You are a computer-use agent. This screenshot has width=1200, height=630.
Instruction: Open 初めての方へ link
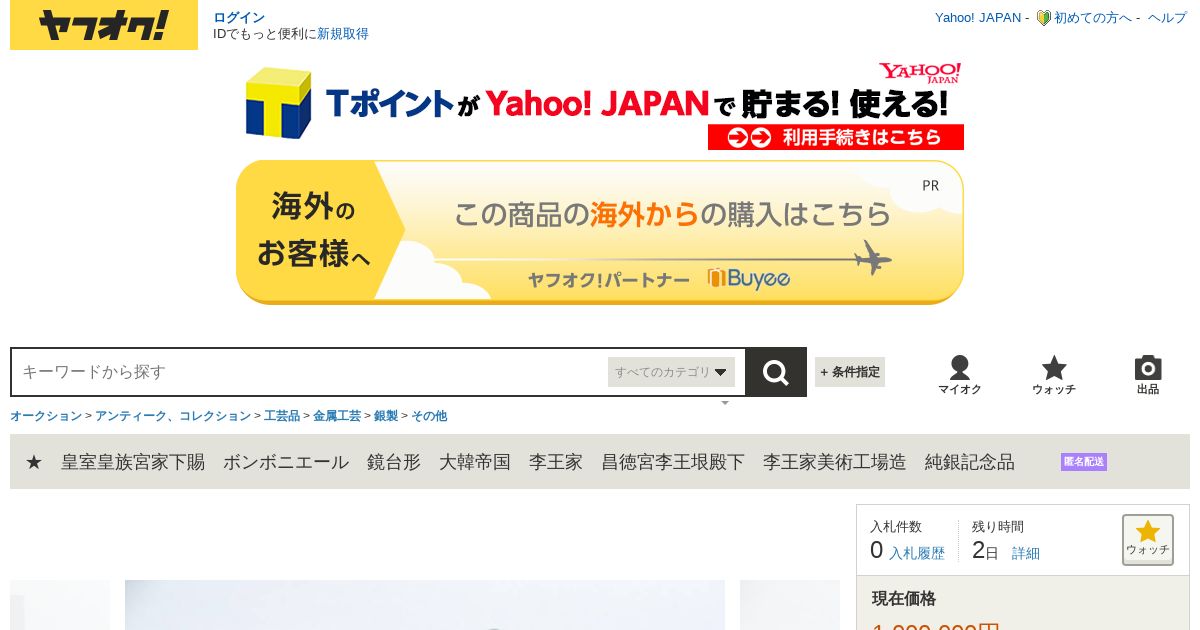1093,18
